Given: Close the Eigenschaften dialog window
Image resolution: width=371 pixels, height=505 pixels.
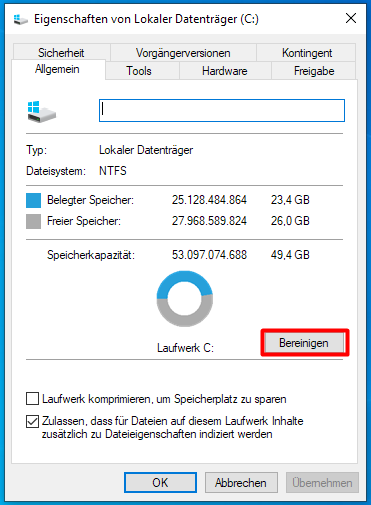Looking at the screenshot, I should coord(351,18).
